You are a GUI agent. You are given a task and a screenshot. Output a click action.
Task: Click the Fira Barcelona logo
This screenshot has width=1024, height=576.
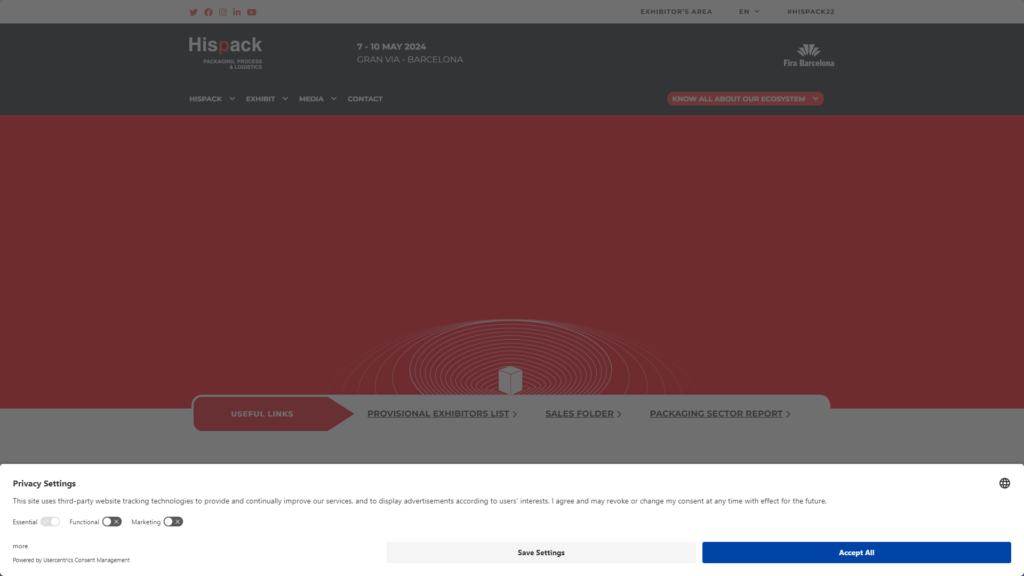(808, 56)
